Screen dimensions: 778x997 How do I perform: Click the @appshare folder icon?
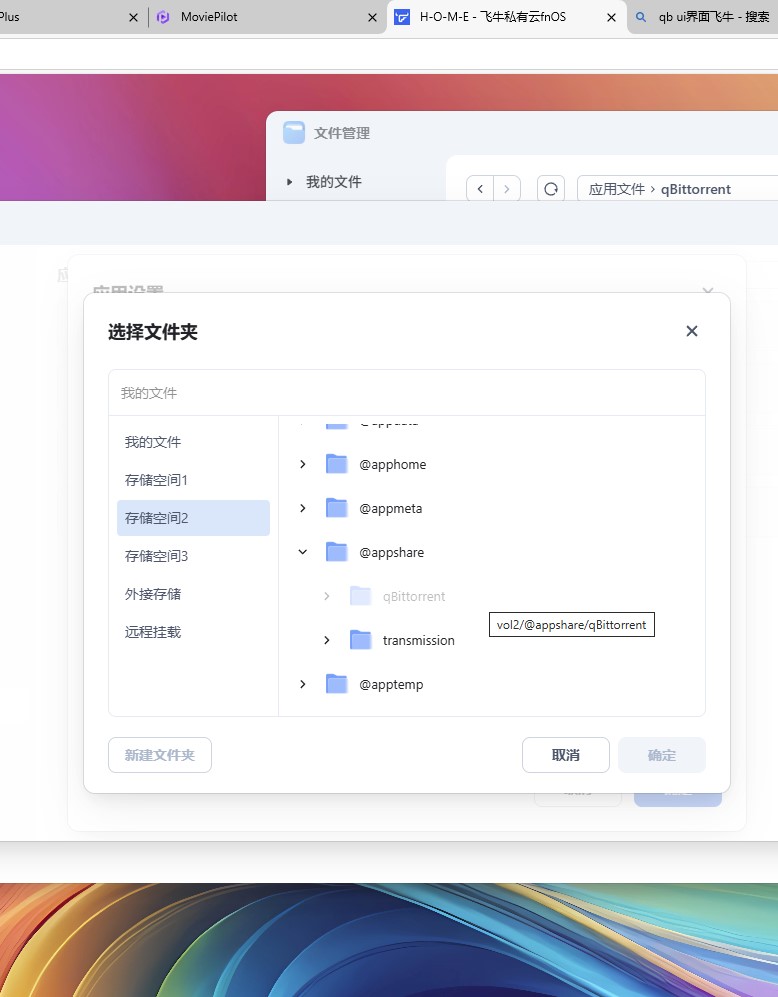[336, 552]
